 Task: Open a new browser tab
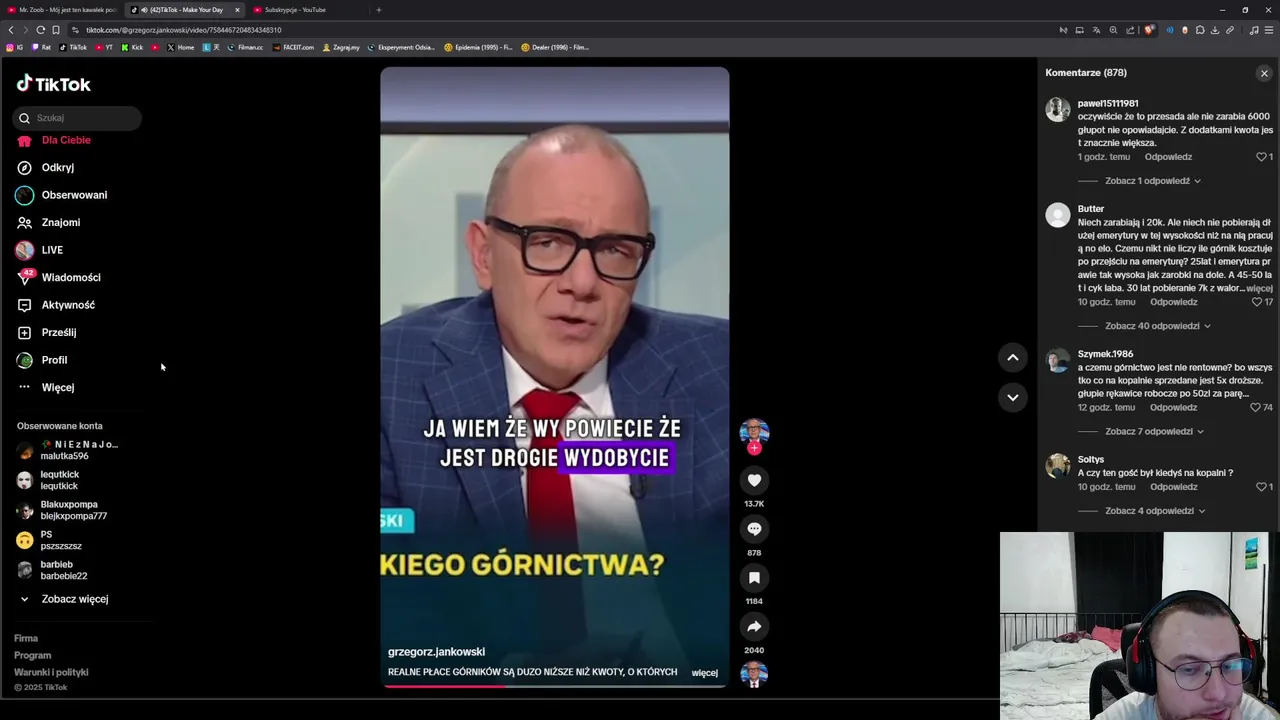pyautogui.click(x=378, y=10)
